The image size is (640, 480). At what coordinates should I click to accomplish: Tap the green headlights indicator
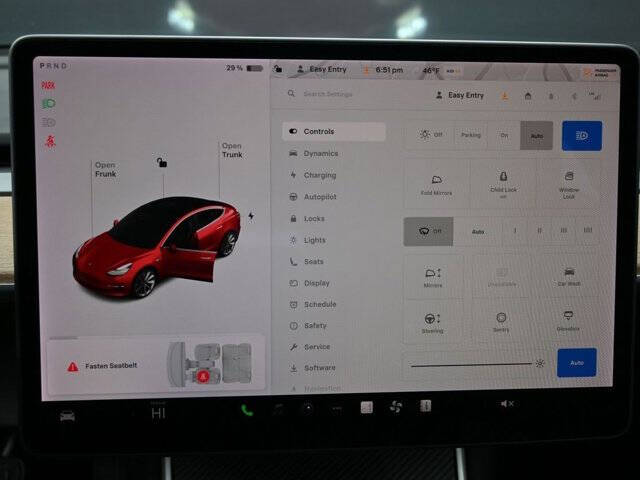point(49,103)
